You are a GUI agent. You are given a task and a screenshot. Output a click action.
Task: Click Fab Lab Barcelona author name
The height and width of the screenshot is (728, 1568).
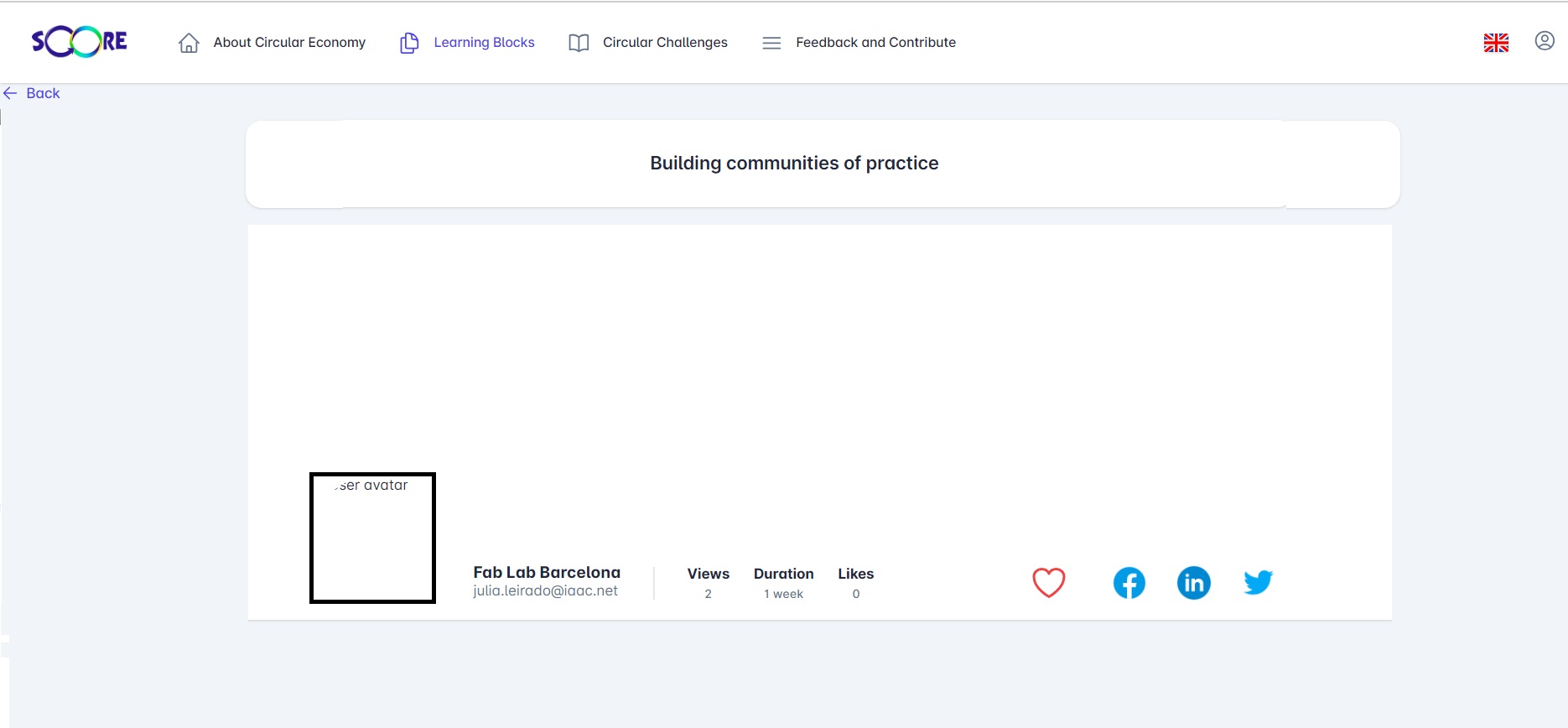pyautogui.click(x=547, y=572)
